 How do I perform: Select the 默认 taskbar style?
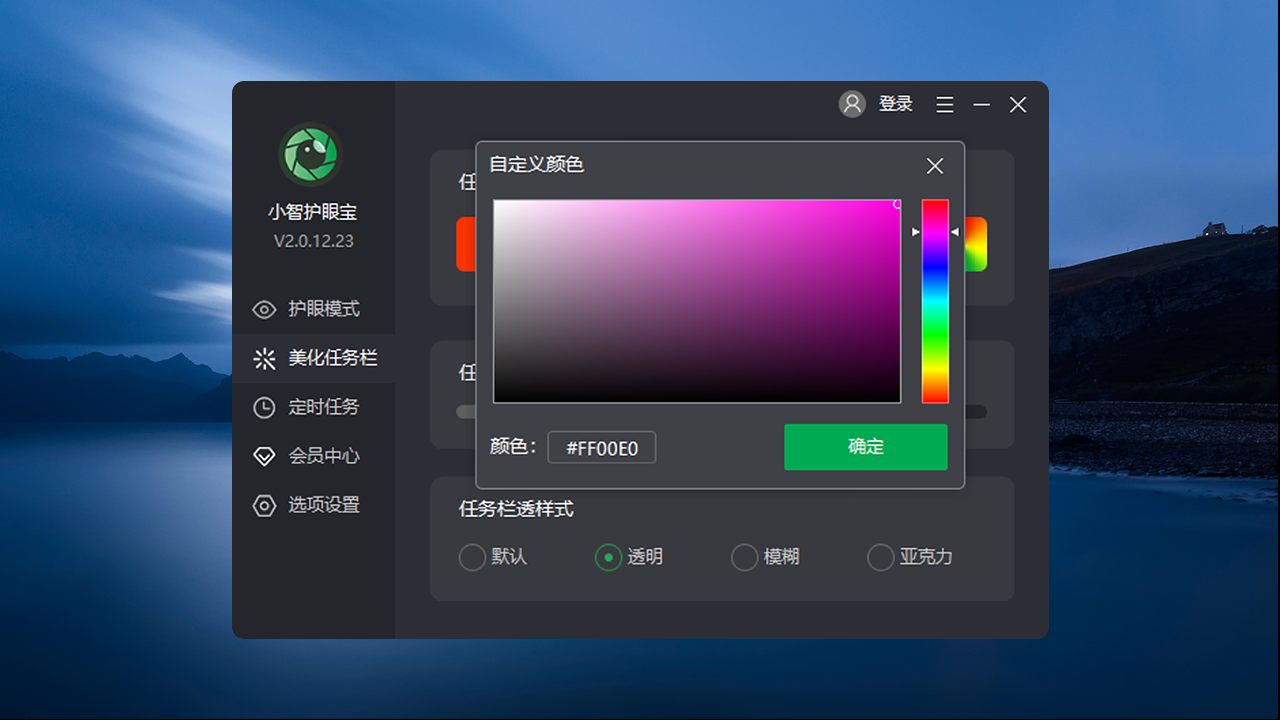pos(472,557)
